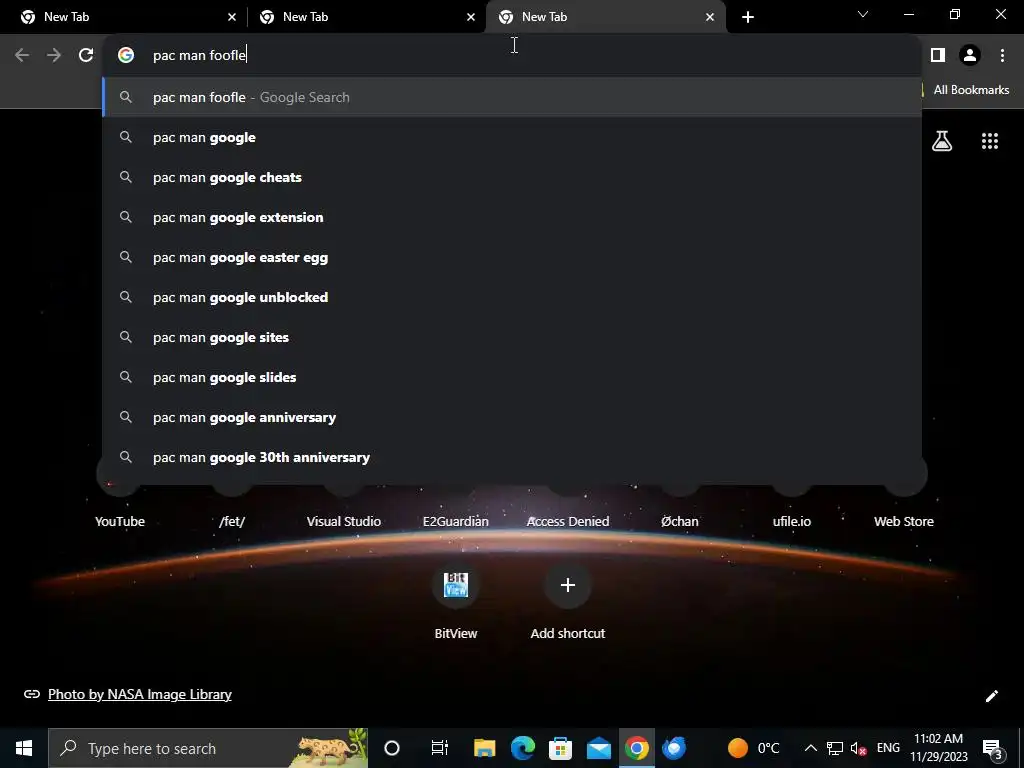
Task: Pick 'pac man google 30th anniversary' suggestion
Action: (512, 457)
